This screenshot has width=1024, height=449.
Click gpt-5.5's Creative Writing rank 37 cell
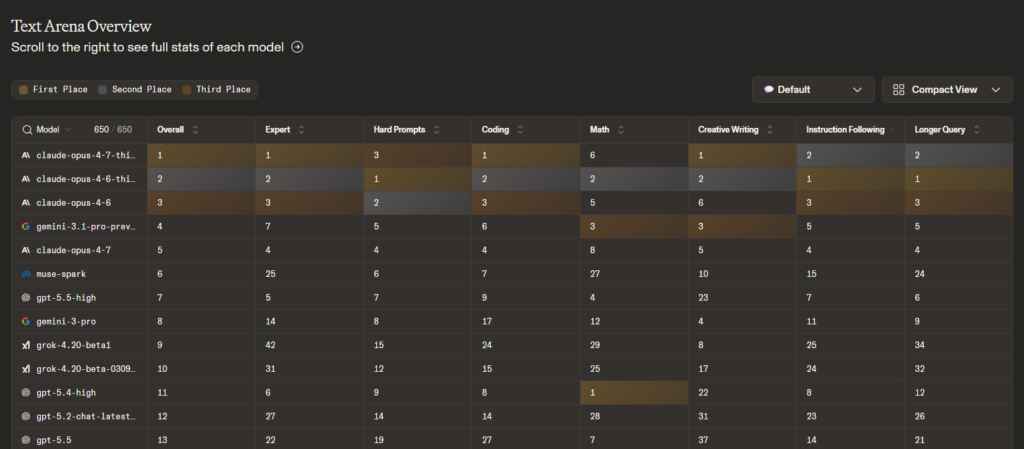743,441
